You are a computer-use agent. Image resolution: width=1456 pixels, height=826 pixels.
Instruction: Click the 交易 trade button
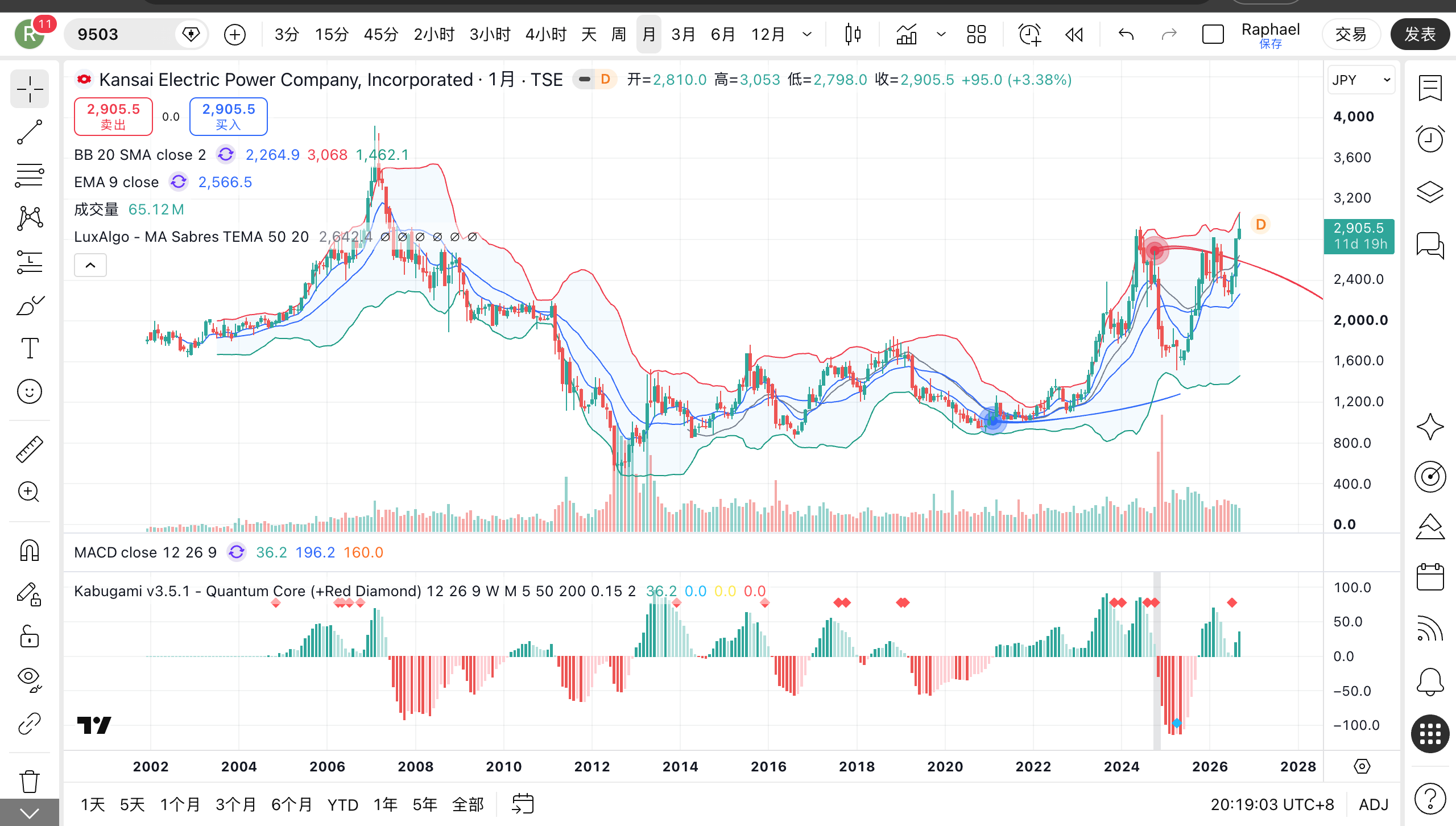[1351, 35]
